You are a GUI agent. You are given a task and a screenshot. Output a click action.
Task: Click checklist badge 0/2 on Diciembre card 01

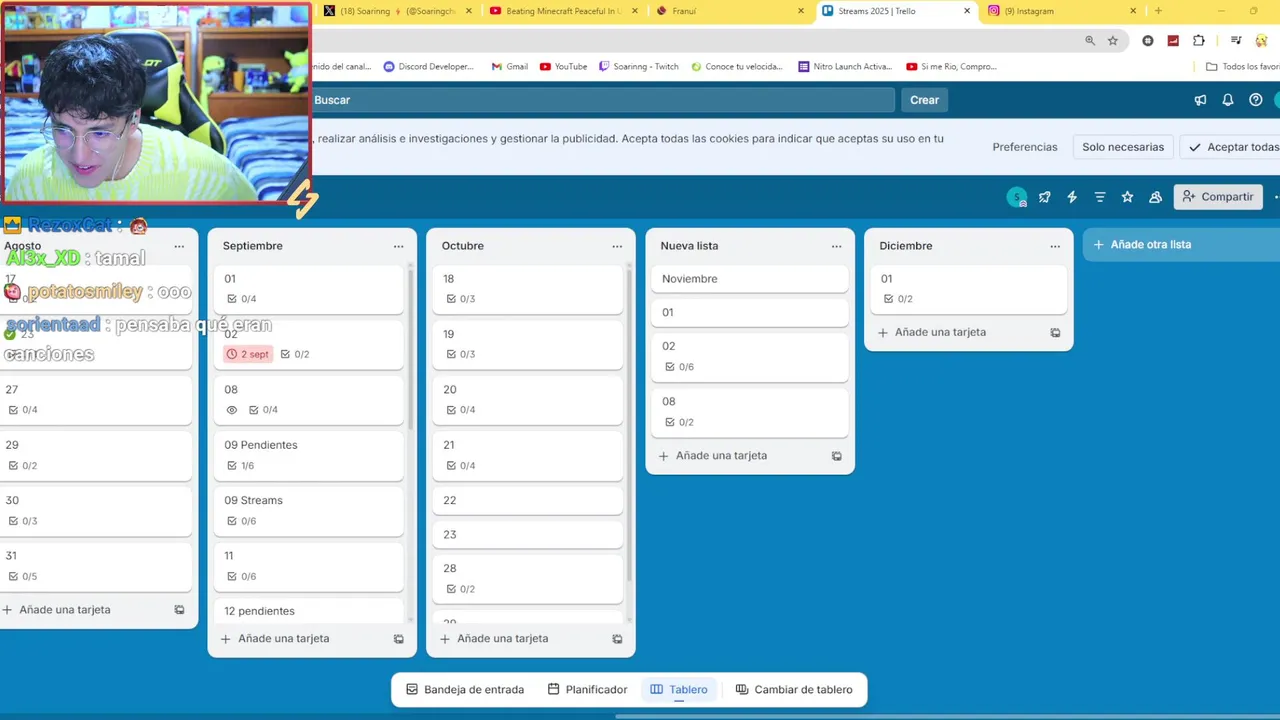pos(898,299)
